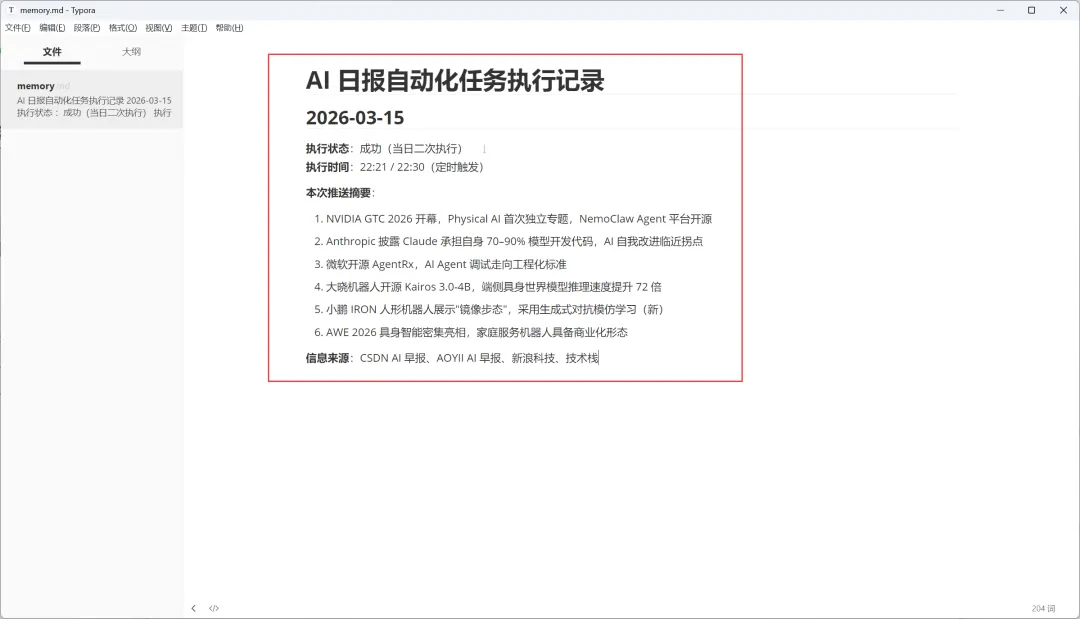
Task: Switch to the 大纲 sidebar tab
Action: (x=132, y=52)
